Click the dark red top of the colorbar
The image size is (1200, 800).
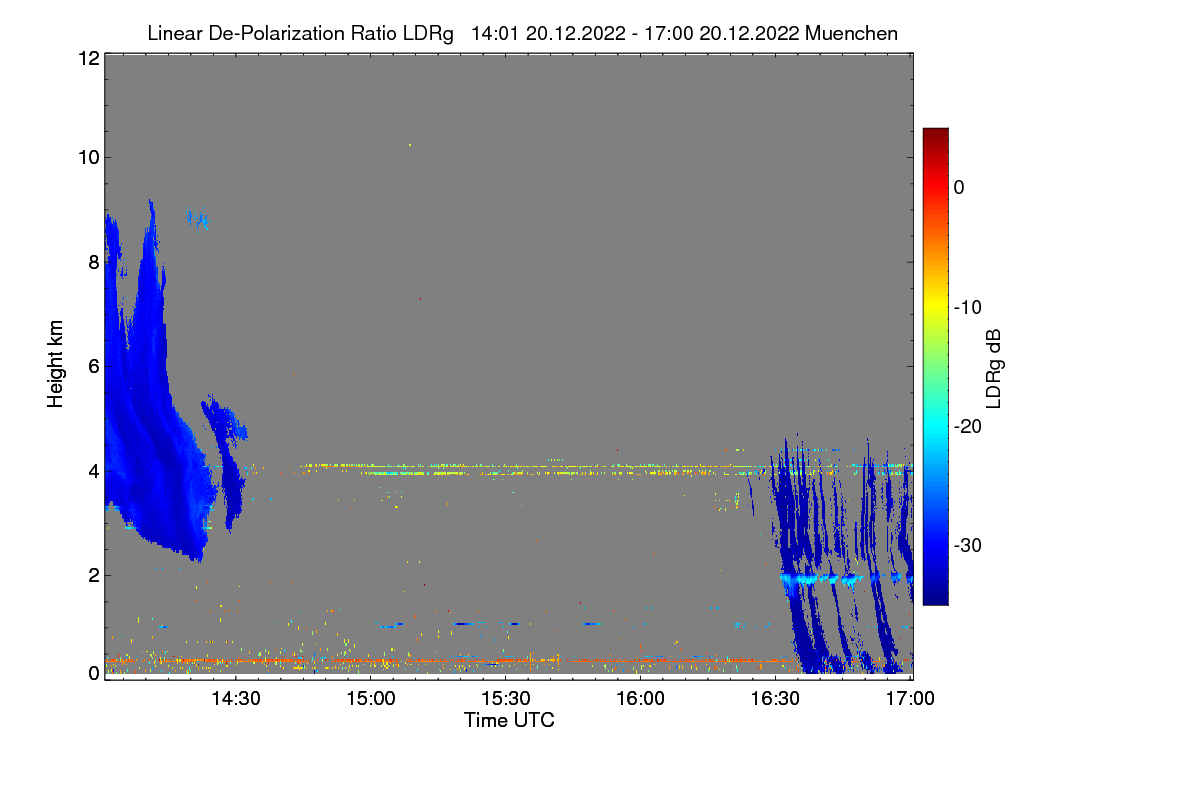tap(935, 134)
